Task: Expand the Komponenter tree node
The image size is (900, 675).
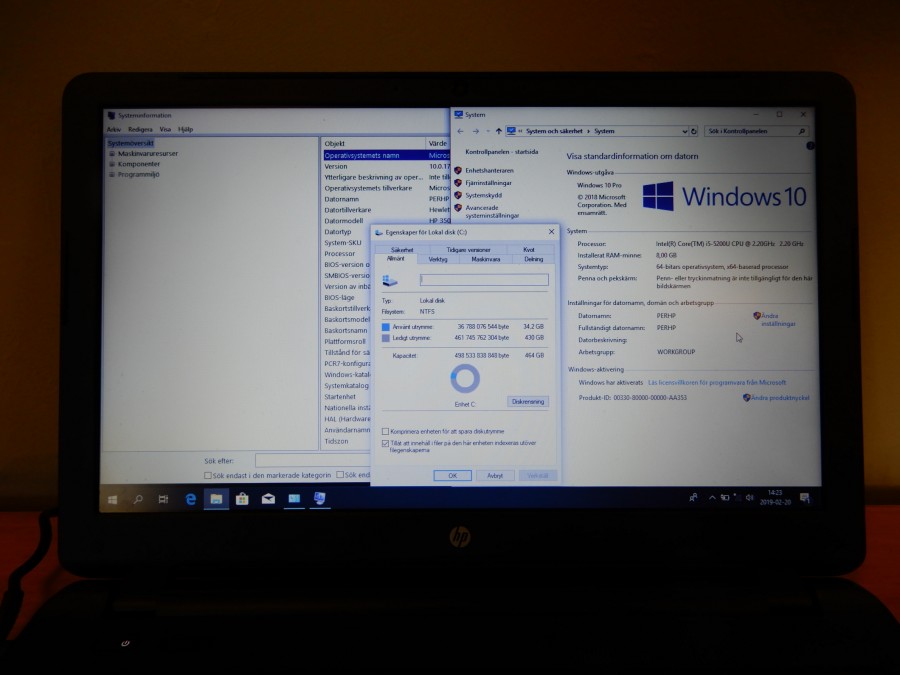Action: 111,164
